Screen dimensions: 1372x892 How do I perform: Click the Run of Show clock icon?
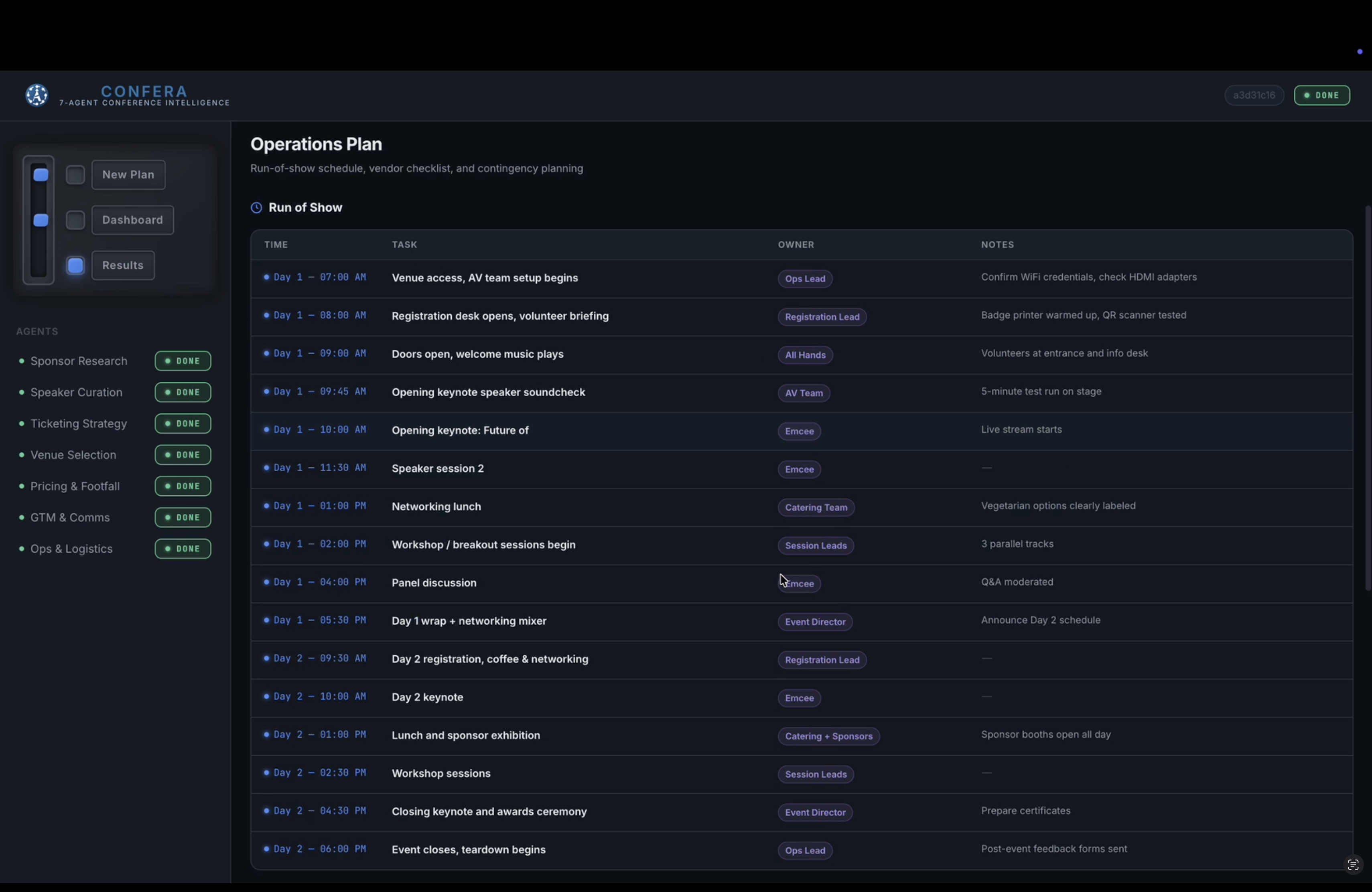tap(256, 208)
